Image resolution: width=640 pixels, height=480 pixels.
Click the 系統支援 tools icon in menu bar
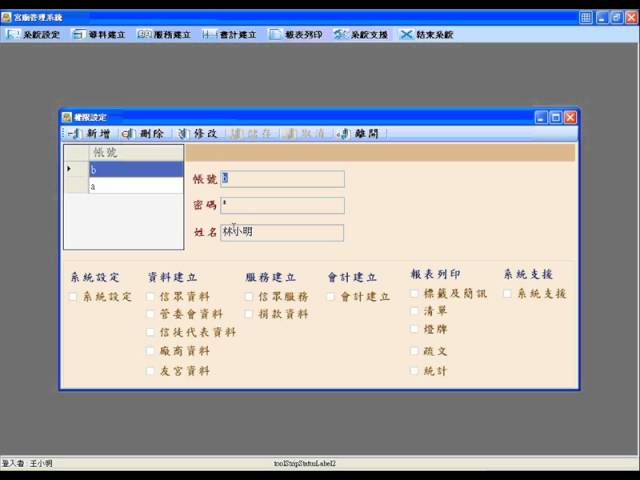[340, 35]
